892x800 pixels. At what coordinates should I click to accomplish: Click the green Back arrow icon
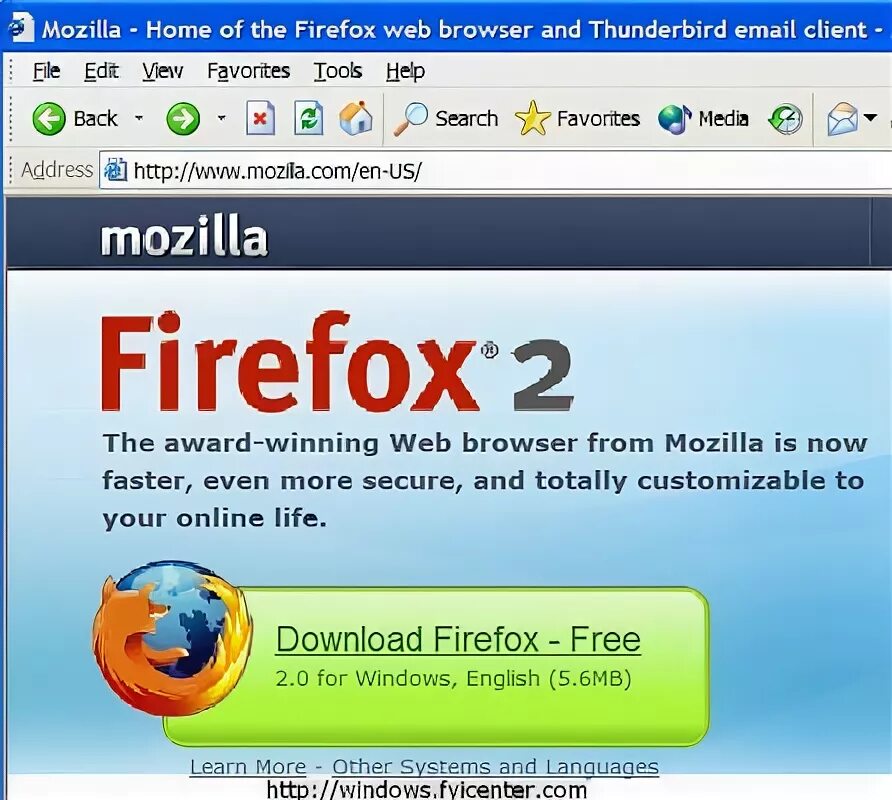click(x=49, y=119)
